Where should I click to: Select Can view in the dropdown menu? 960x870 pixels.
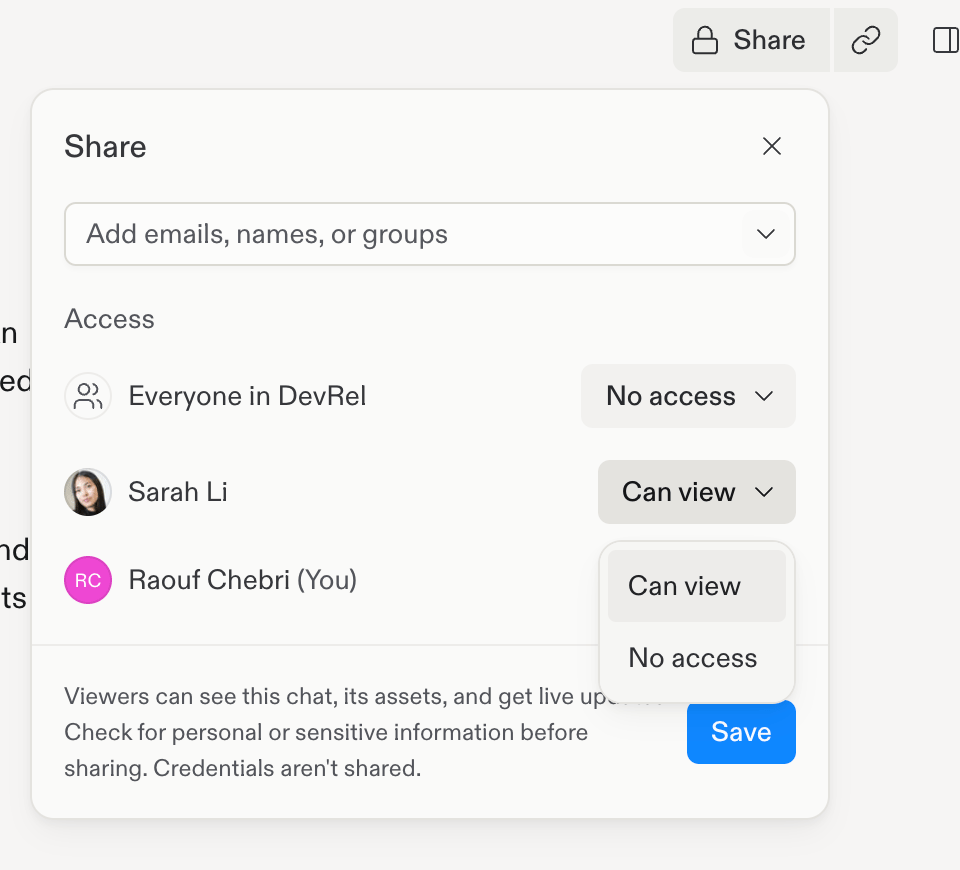tap(697, 586)
